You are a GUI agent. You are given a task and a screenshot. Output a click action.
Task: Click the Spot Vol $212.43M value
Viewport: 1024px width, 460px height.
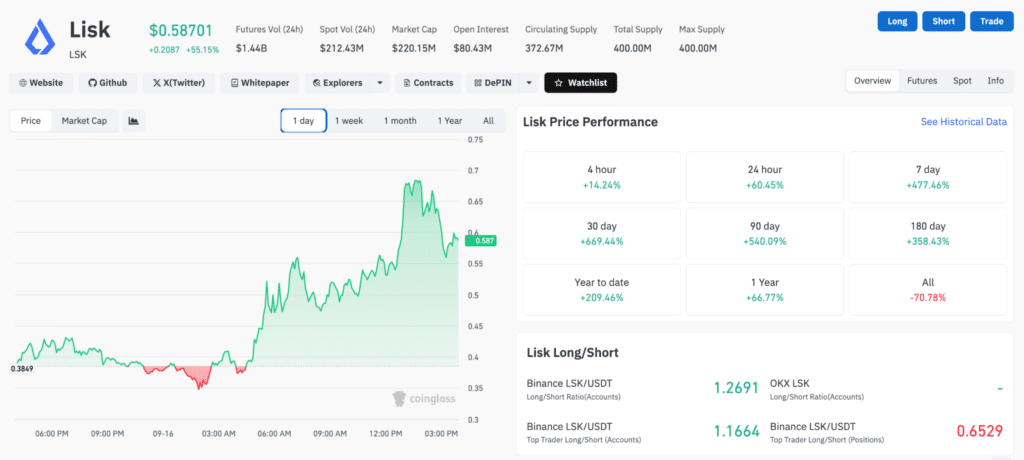(x=342, y=48)
